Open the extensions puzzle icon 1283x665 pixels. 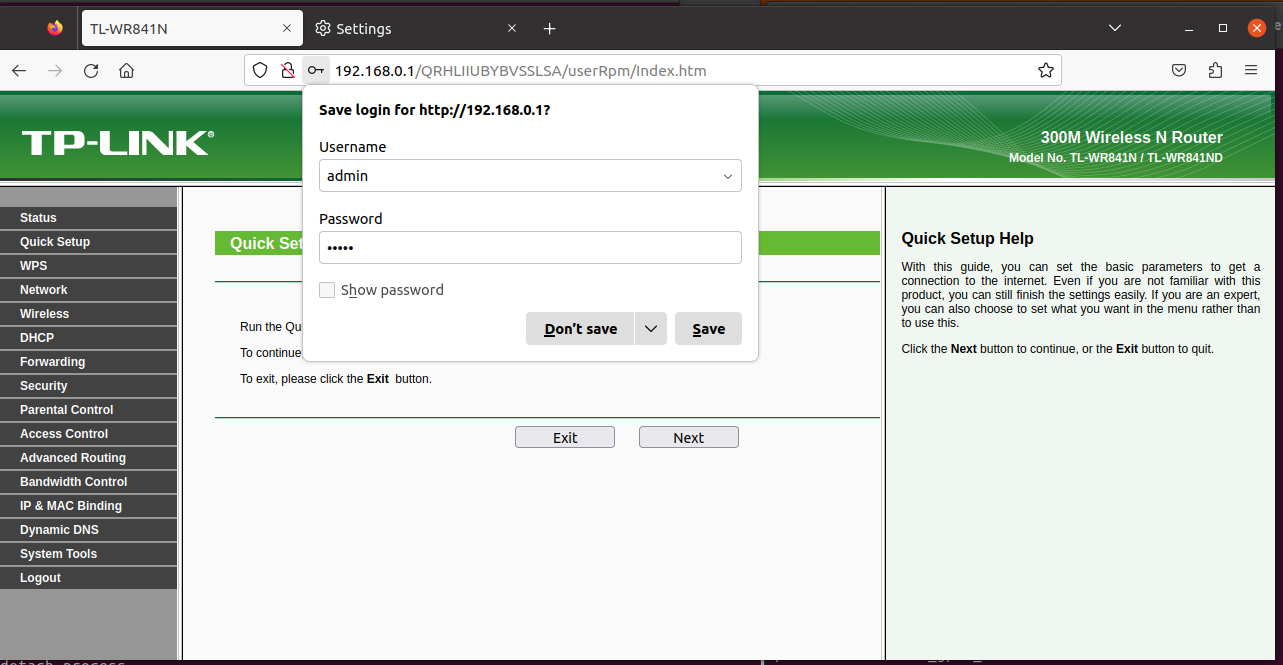pyautogui.click(x=1215, y=70)
